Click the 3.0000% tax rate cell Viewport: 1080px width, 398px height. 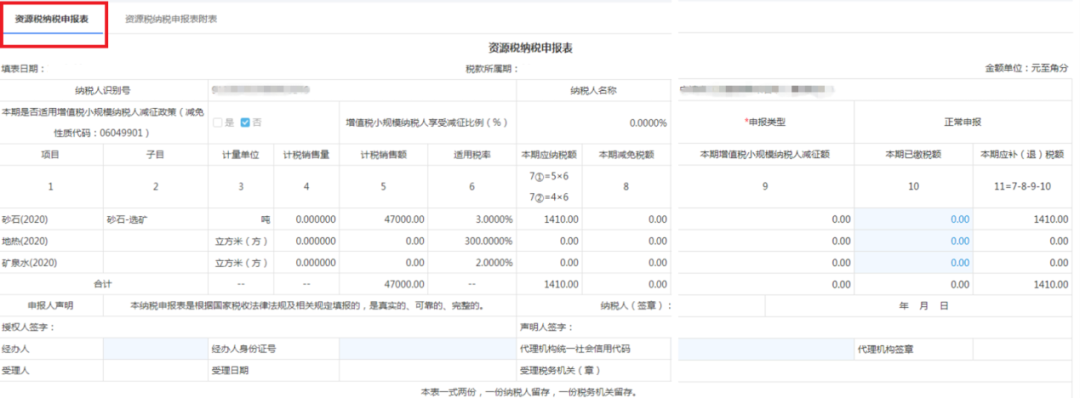(472, 220)
